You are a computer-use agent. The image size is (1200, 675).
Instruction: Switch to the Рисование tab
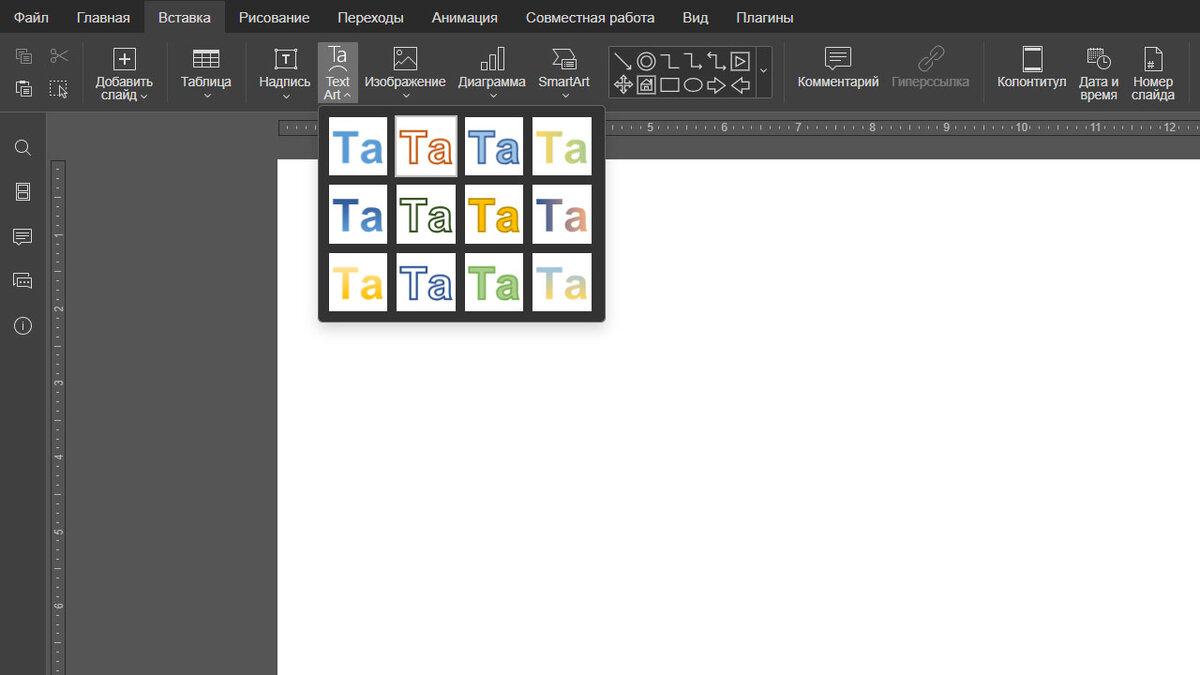[274, 17]
